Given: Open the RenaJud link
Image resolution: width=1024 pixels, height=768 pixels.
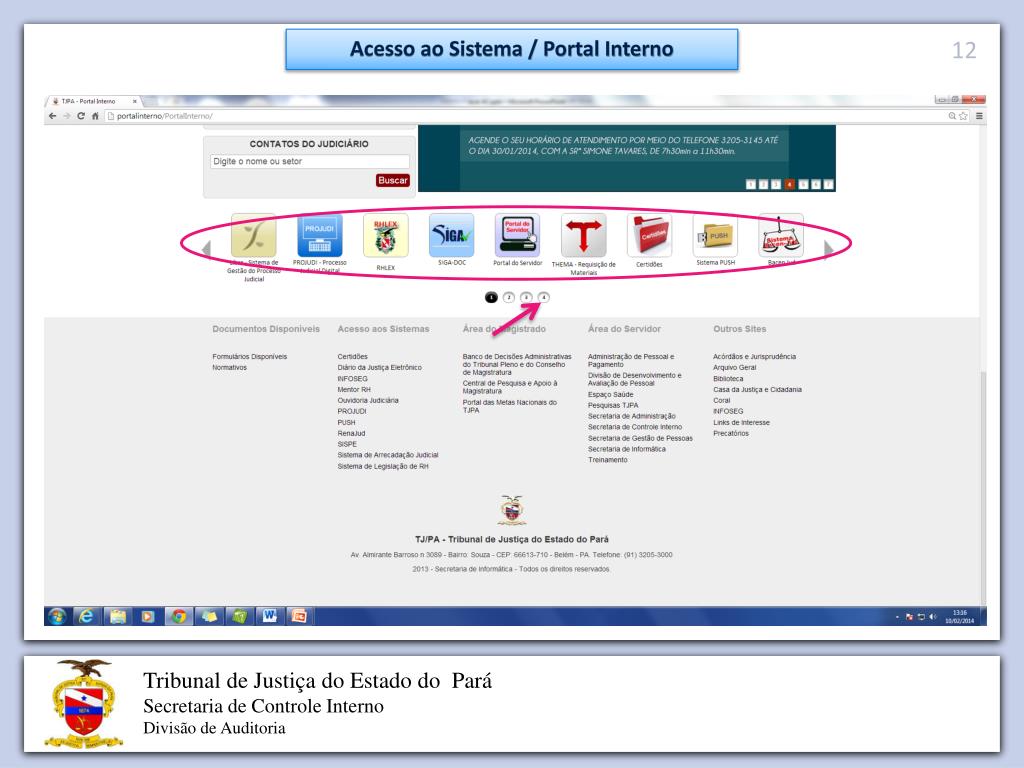Looking at the screenshot, I should coord(351,433).
